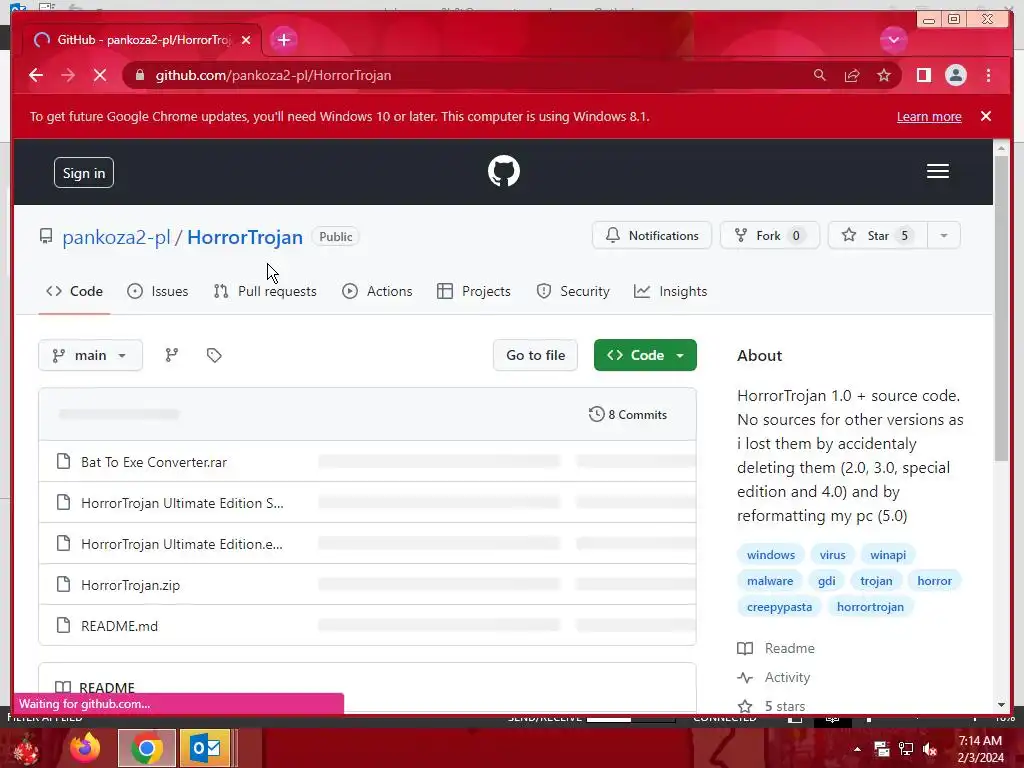Click the Sign in button
The height and width of the screenshot is (768, 1024).
(x=84, y=172)
